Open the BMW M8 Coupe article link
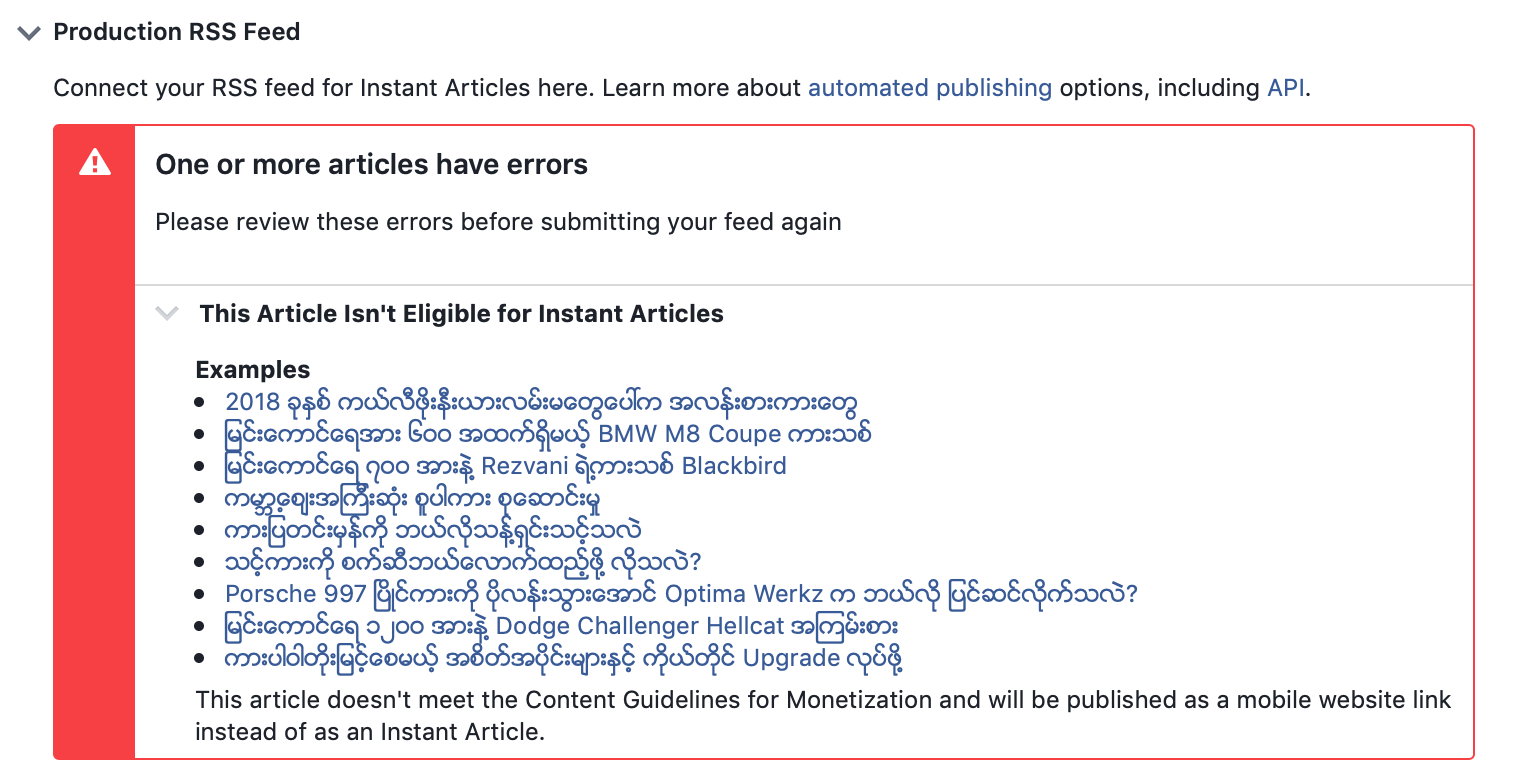 point(548,433)
